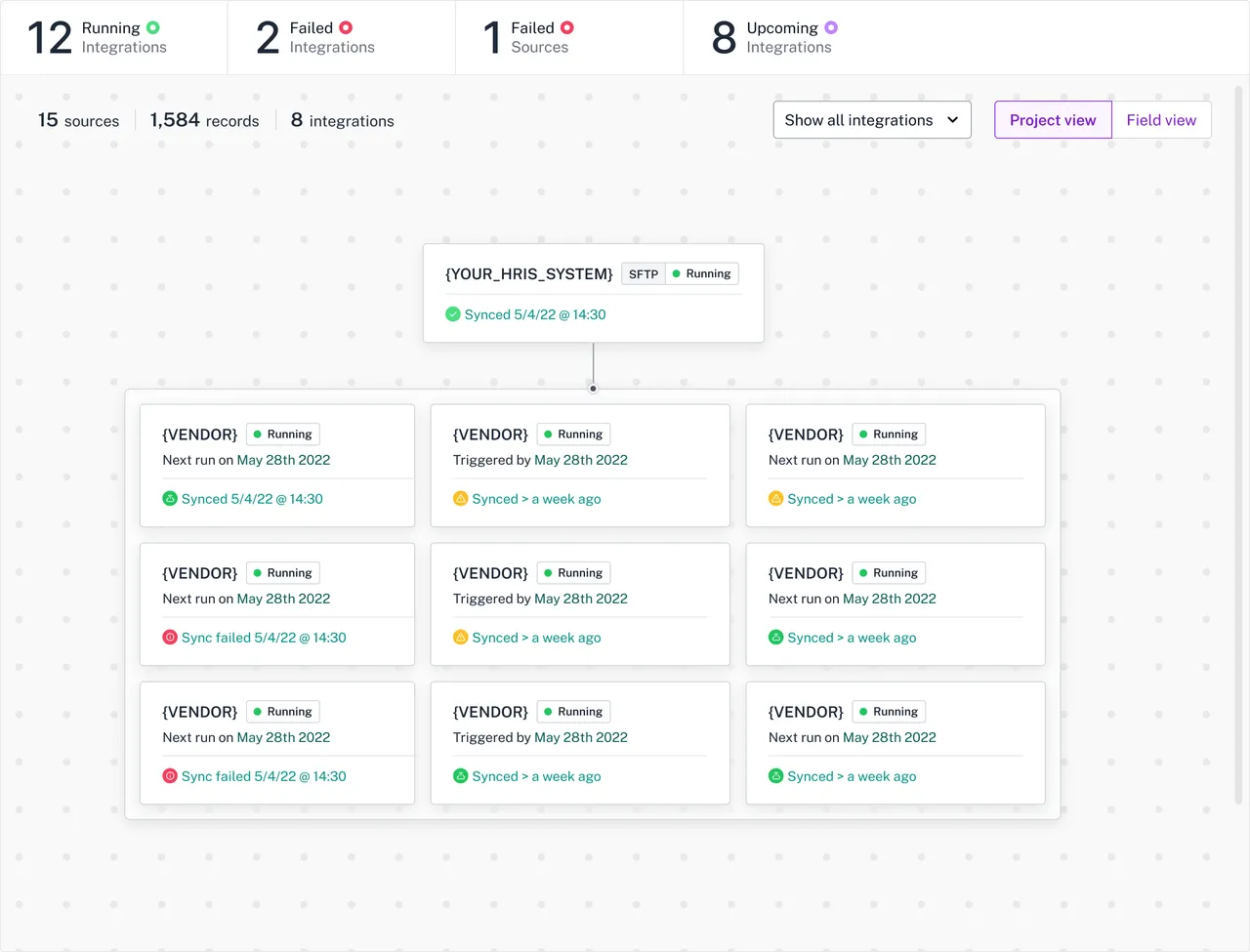The width and height of the screenshot is (1250, 952).
Task: Open Synced 5/4/22 @ 14:30 on HRIS card
Action: pos(535,314)
